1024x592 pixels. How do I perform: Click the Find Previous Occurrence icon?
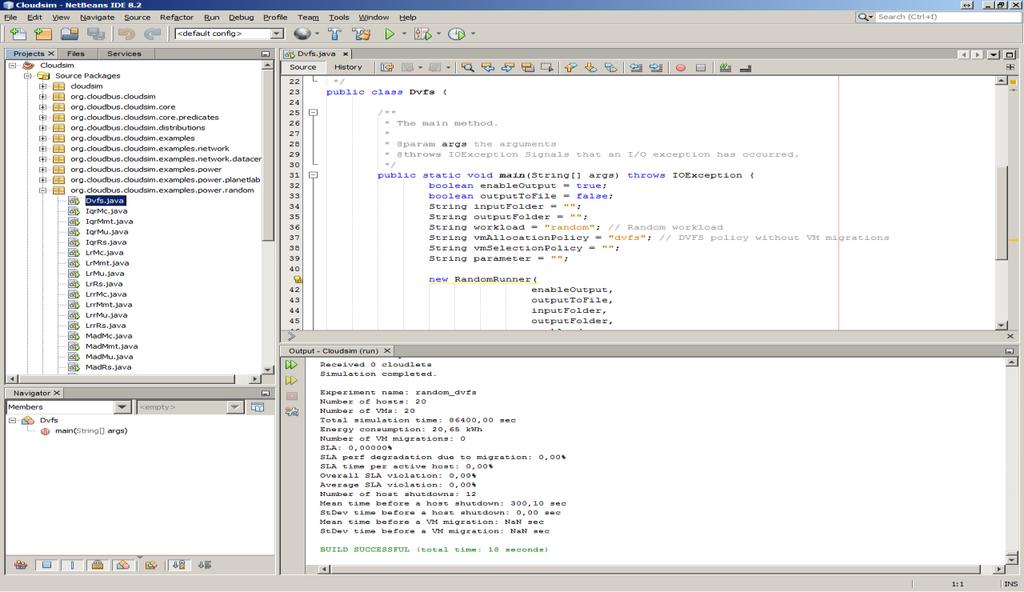488,67
